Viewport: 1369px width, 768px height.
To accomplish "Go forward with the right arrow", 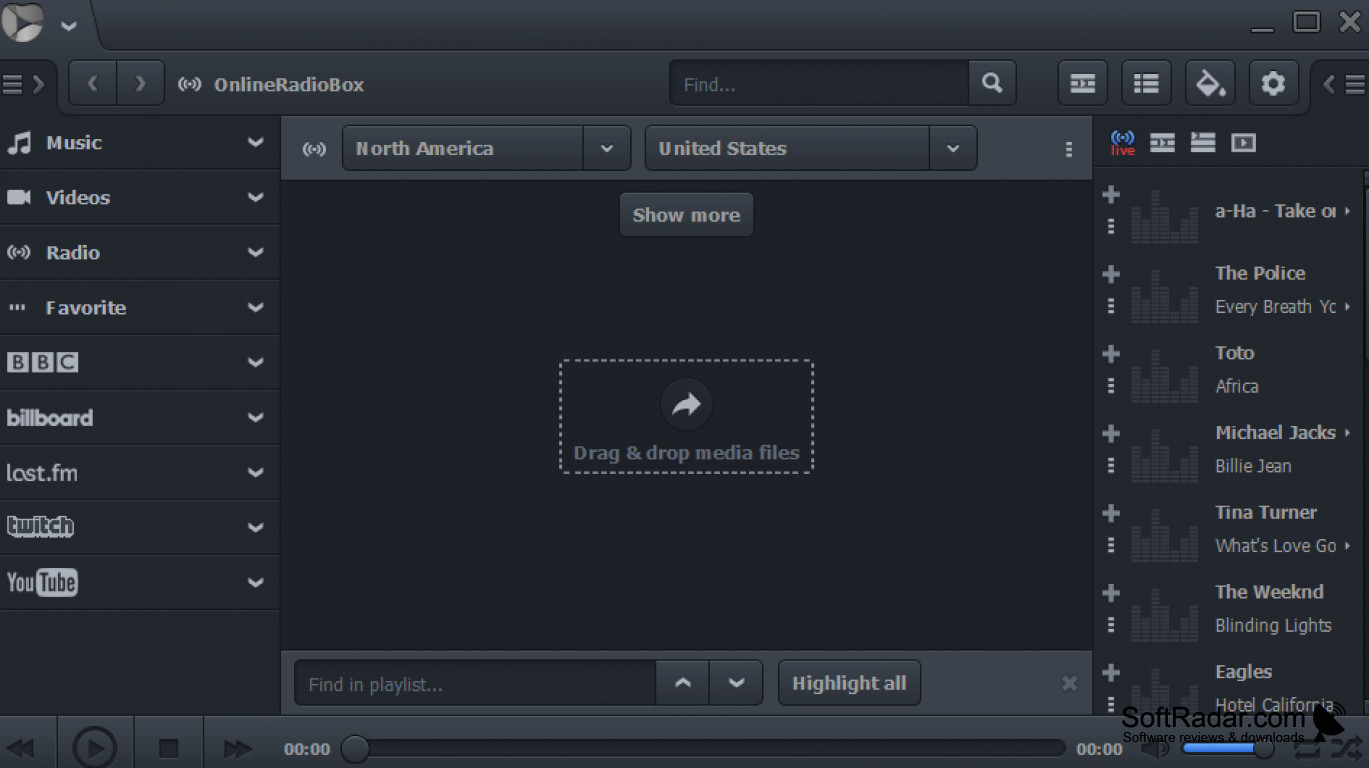I will 140,84.
